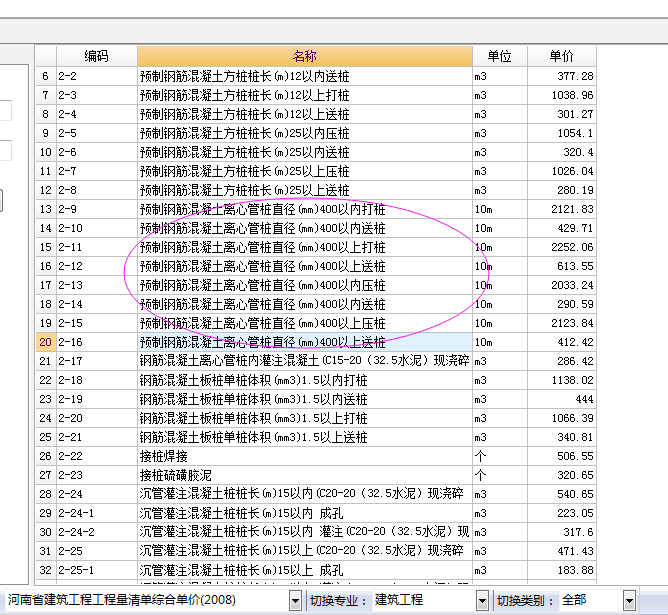Select row header number 32
This screenshot has height=615, width=668.
point(46,570)
